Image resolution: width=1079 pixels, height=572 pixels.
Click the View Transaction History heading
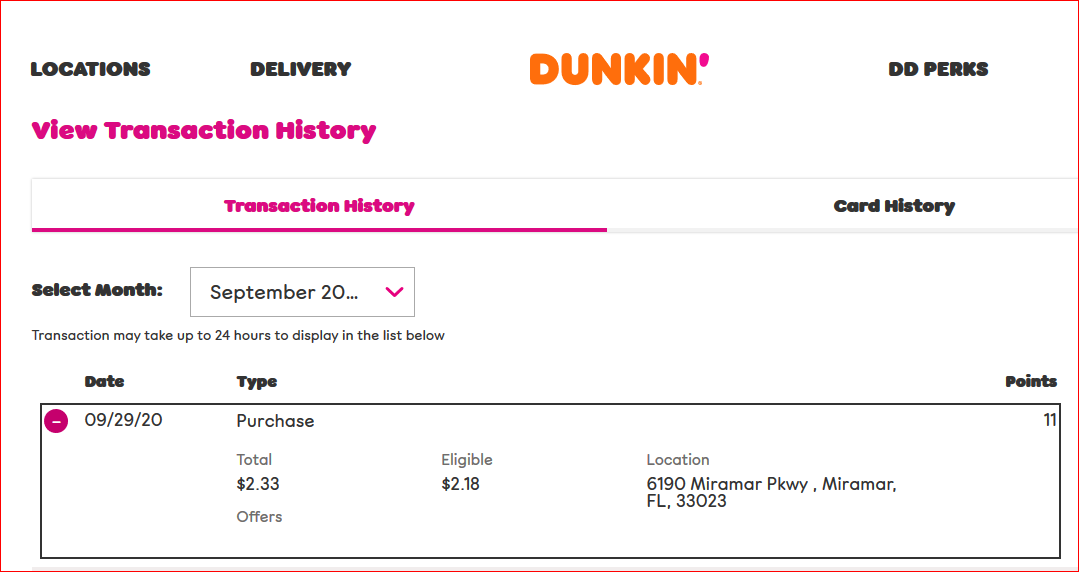(204, 131)
